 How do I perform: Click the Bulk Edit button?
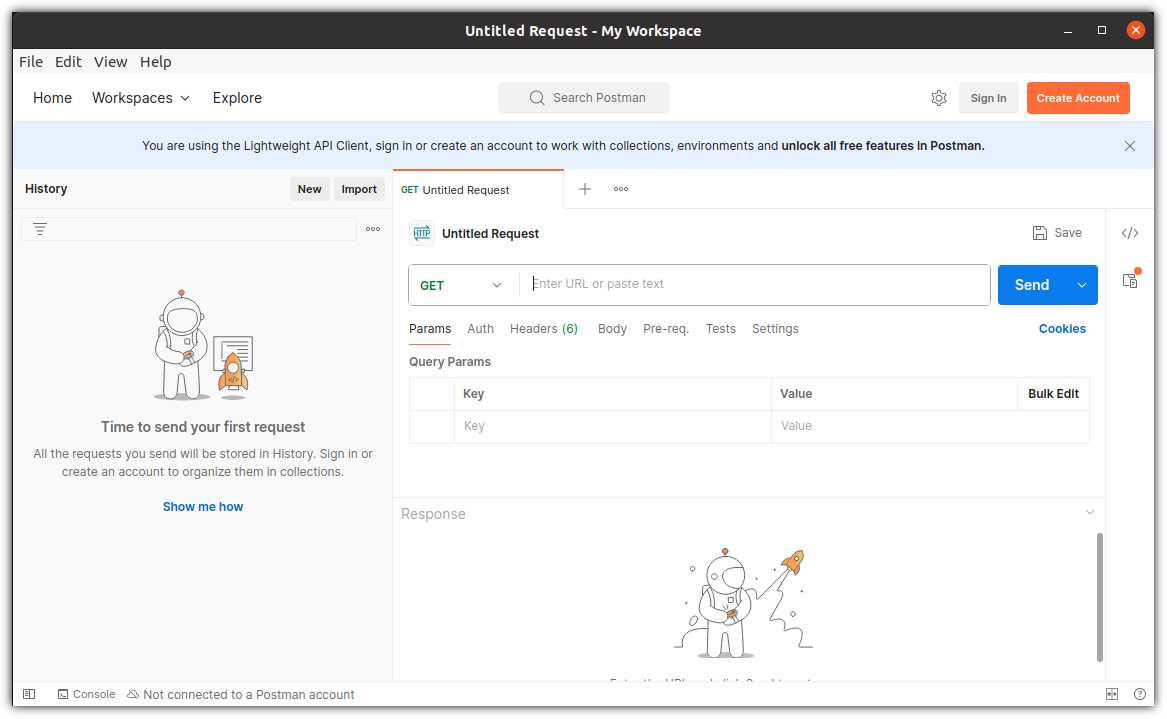click(1053, 394)
